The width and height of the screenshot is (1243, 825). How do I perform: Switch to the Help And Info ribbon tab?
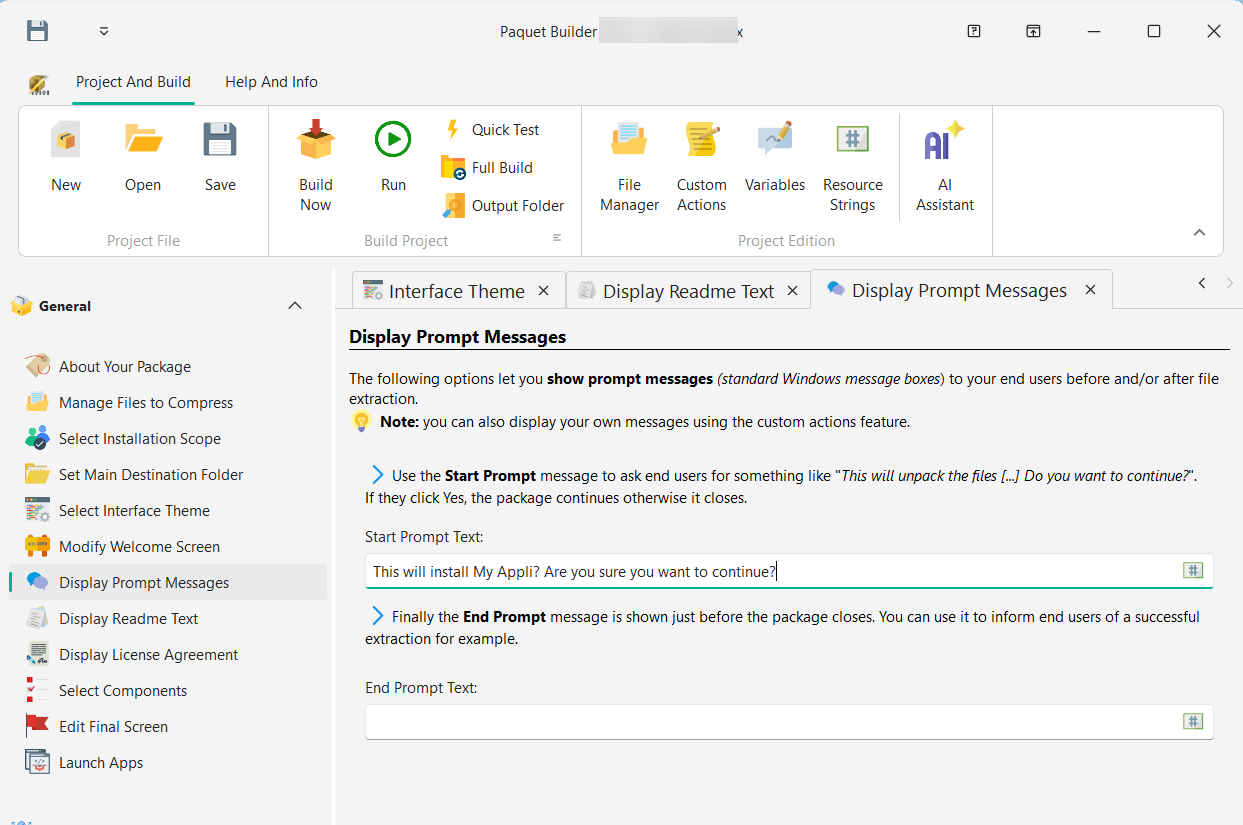click(x=271, y=82)
